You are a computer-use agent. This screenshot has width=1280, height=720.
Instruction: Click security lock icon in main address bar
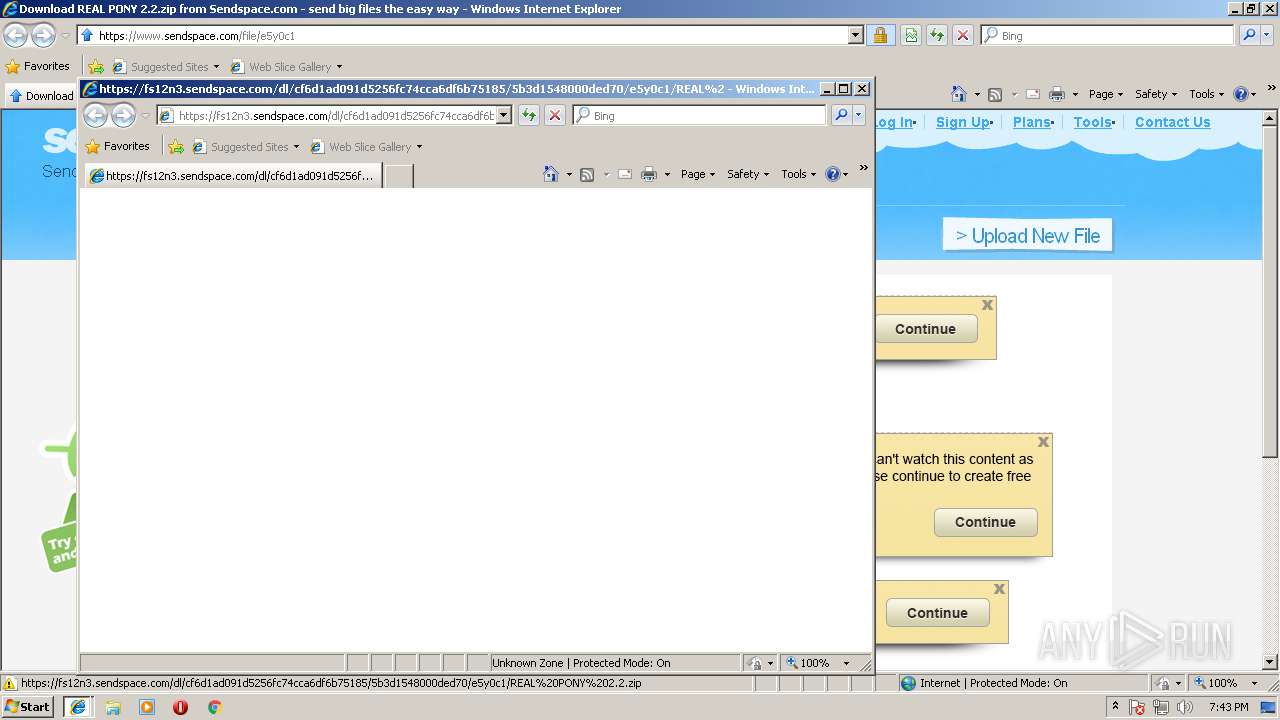pos(880,35)
